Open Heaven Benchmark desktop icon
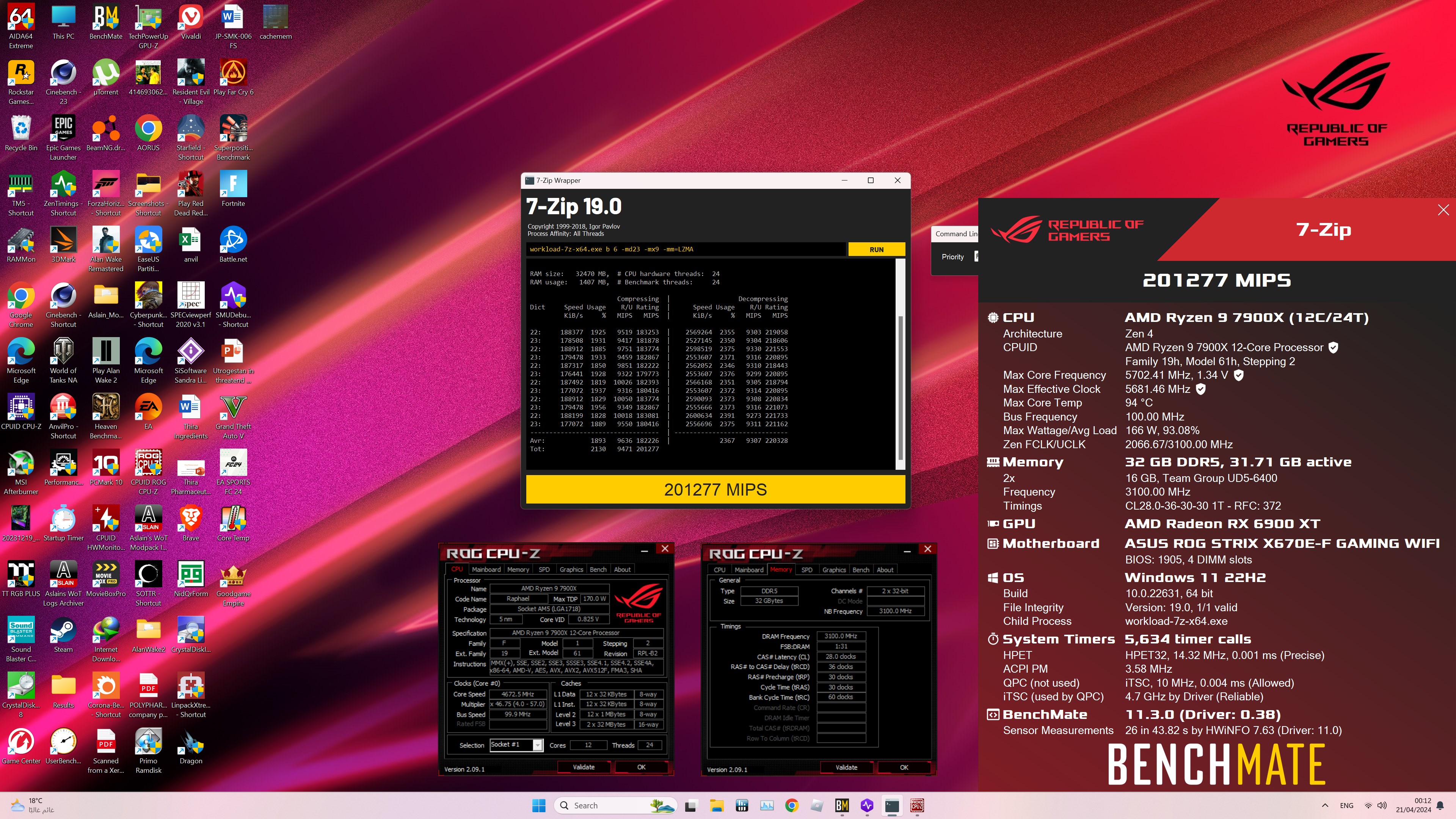Screen dimensions: 1456x819 click(106, 417)
